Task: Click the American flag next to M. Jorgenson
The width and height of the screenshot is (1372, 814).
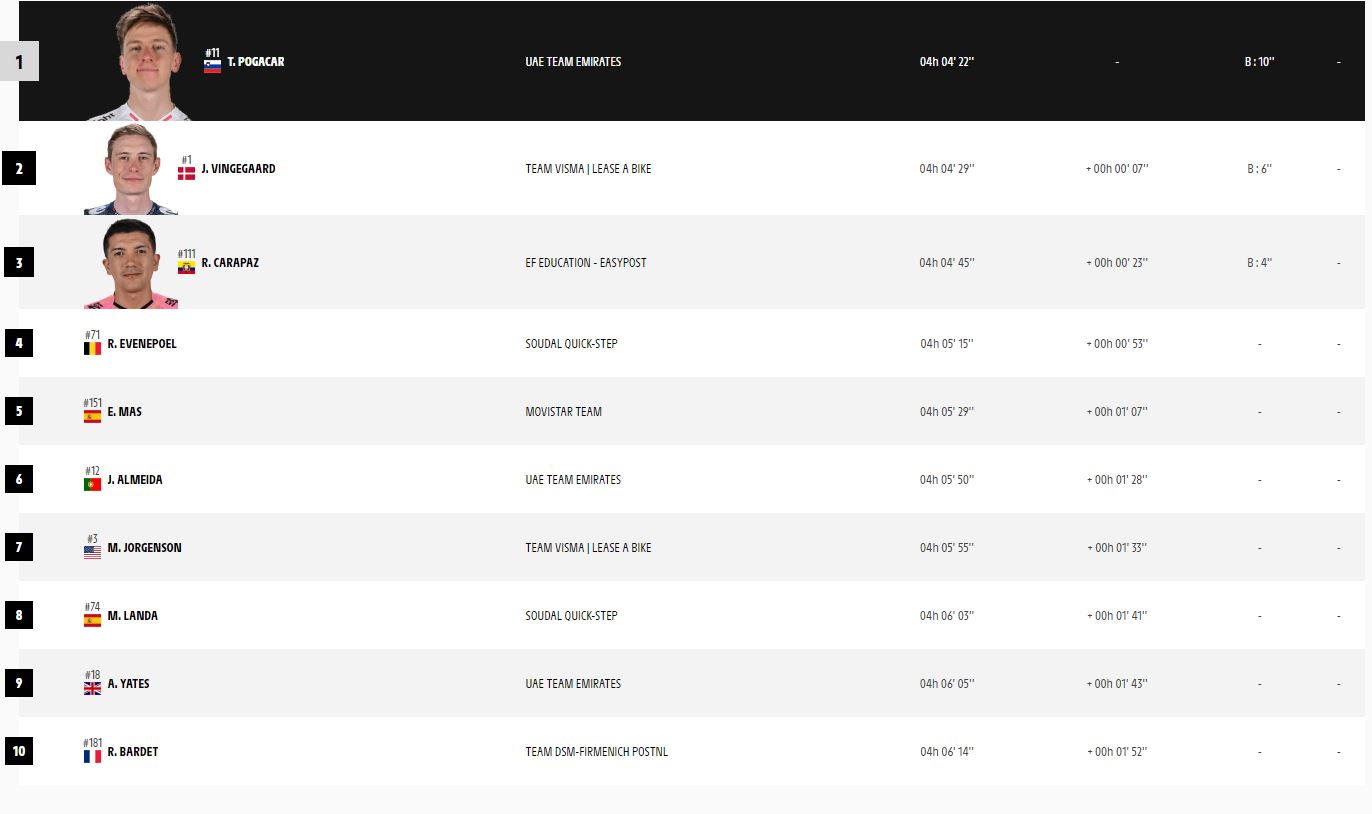Action: (92, 552)
